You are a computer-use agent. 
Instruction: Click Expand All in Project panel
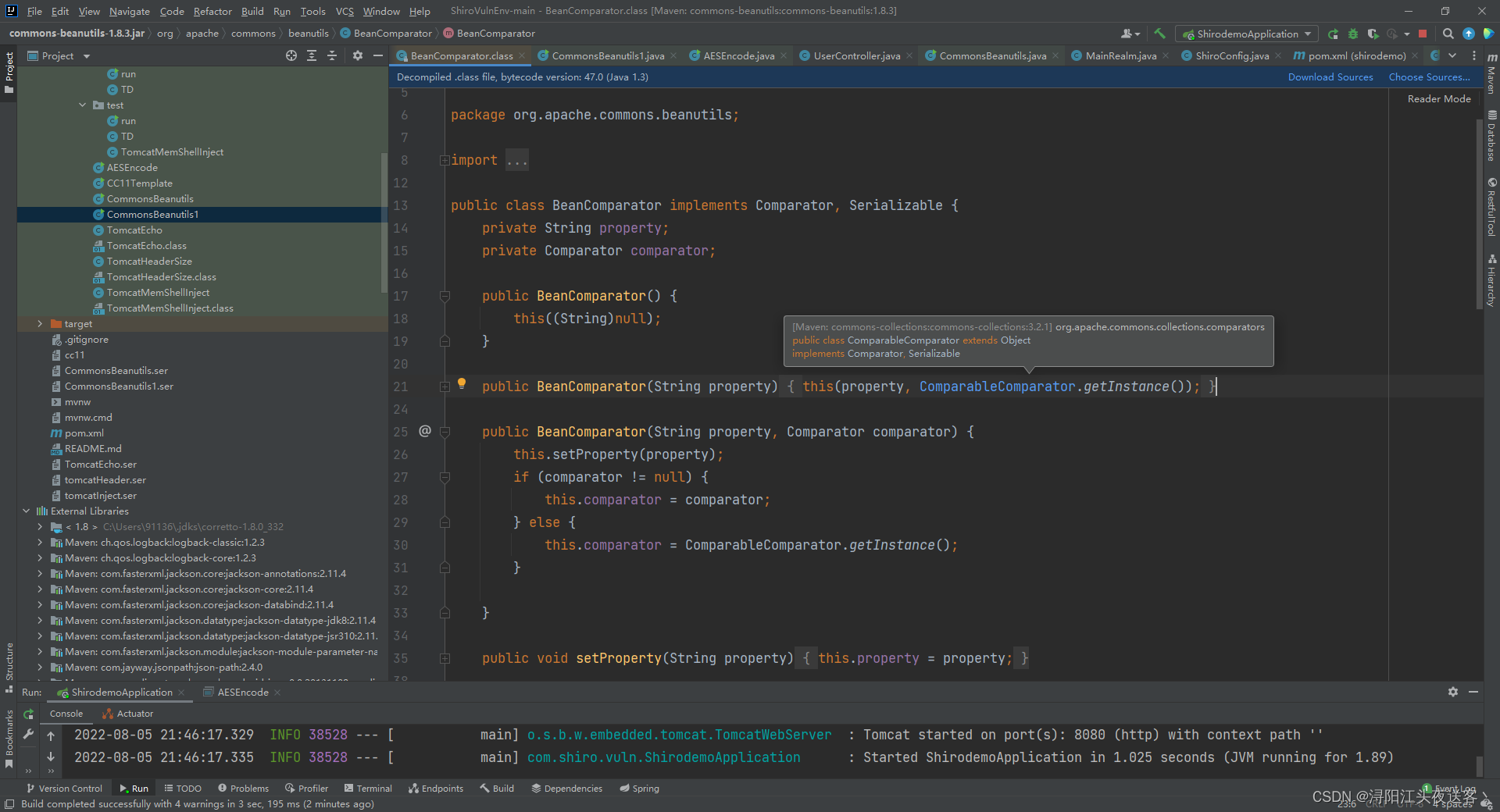point(312,55)
